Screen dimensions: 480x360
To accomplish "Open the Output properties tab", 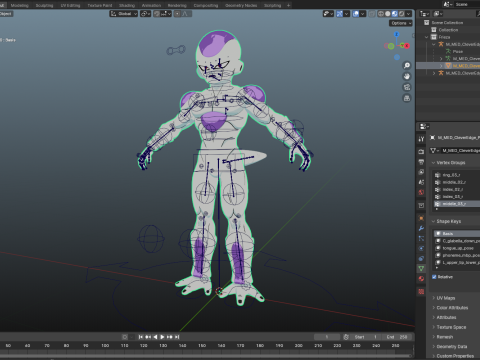I will (x=421, y=162).
